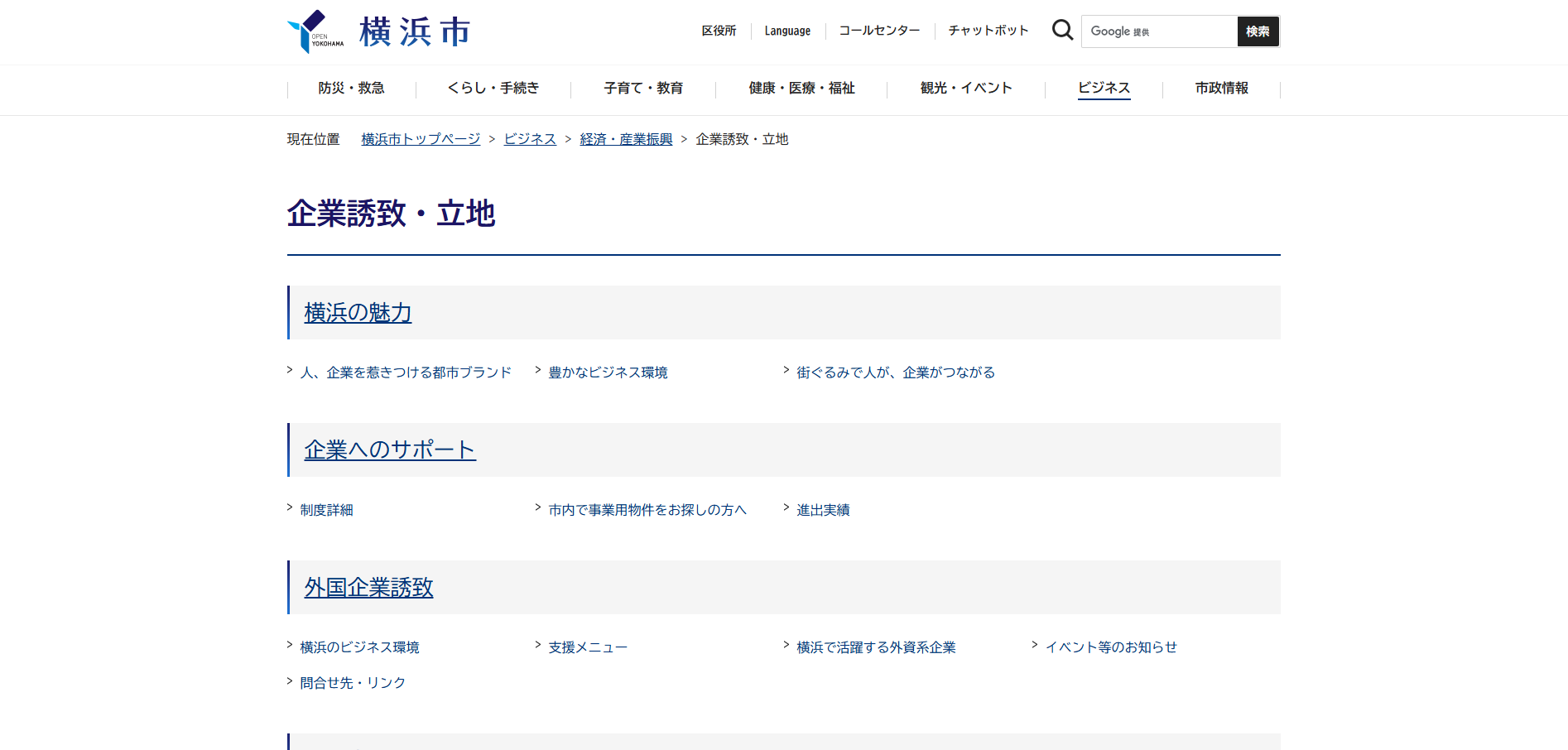Open 問合せ先・リンク link
1568x750 pixels.
click(x=353, y=683)
